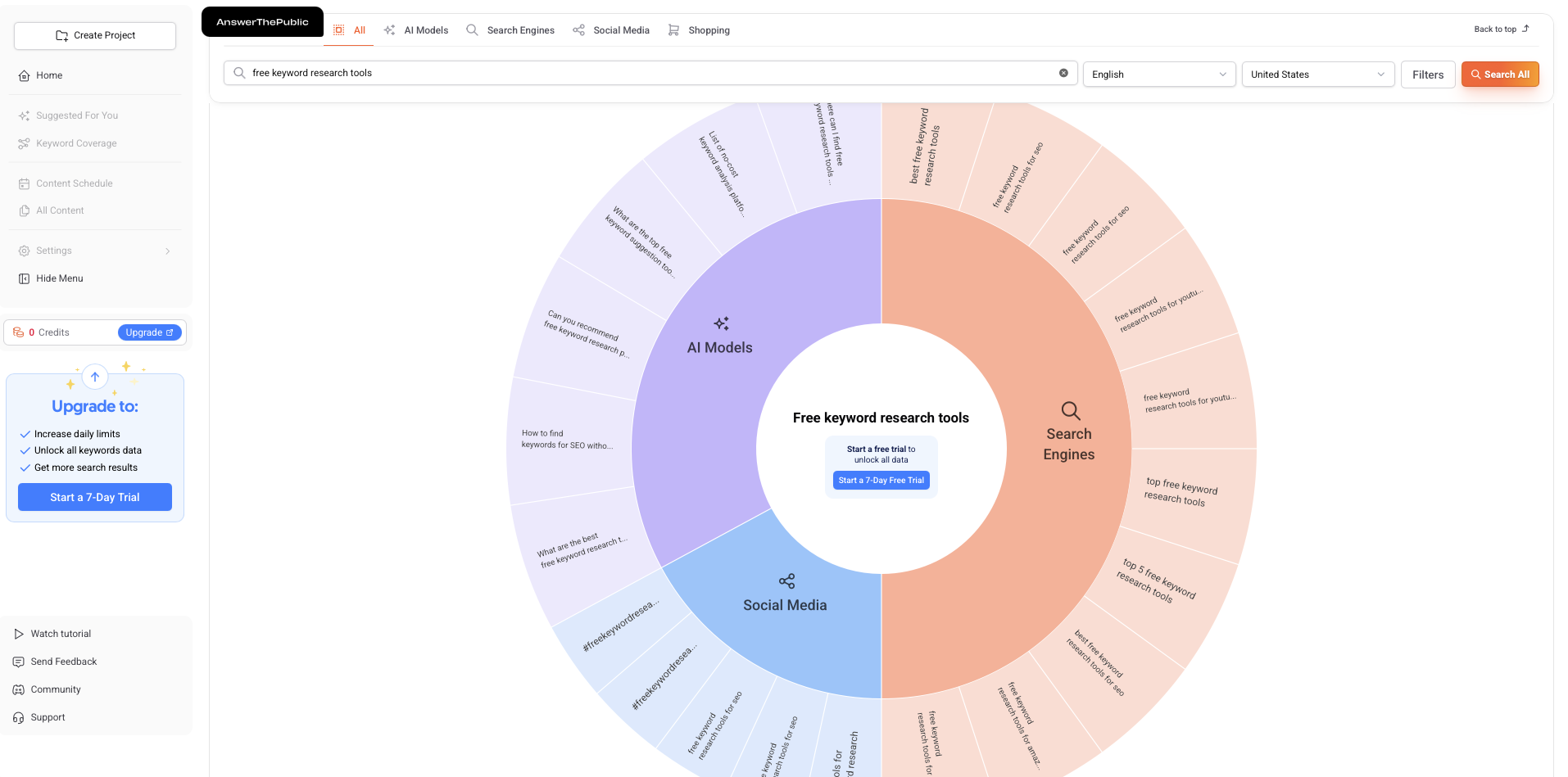Click inside the keyword search input field
1568x777 pixels.
pos(650,73)
